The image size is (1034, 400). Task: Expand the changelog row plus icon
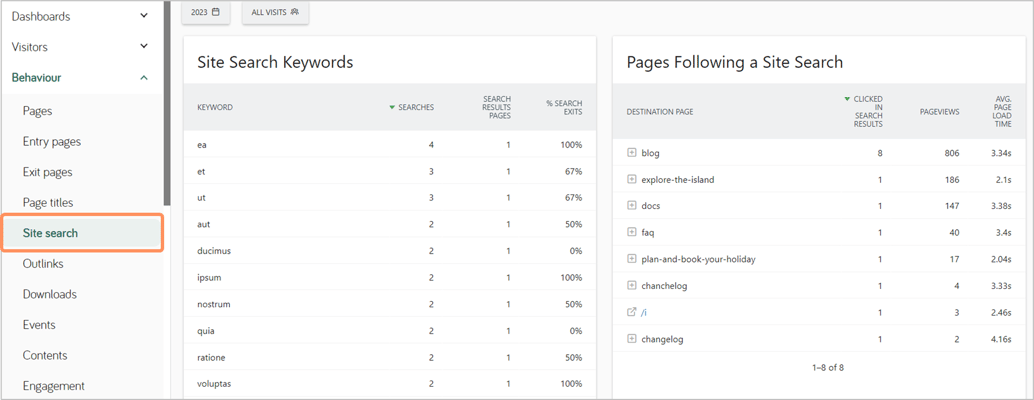pyautogui.click(x=631, y=339)
